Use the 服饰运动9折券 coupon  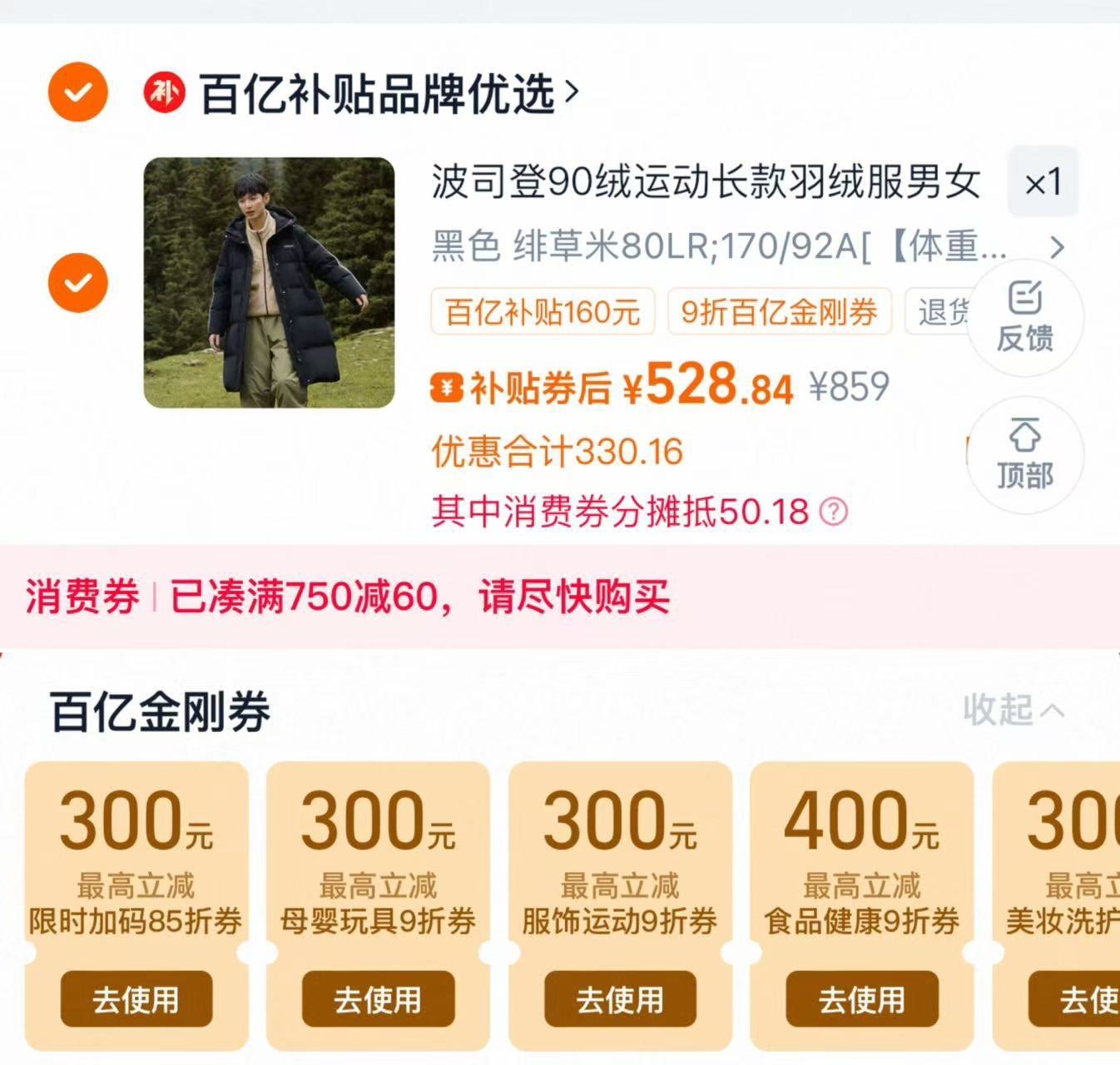pos(620,998)
